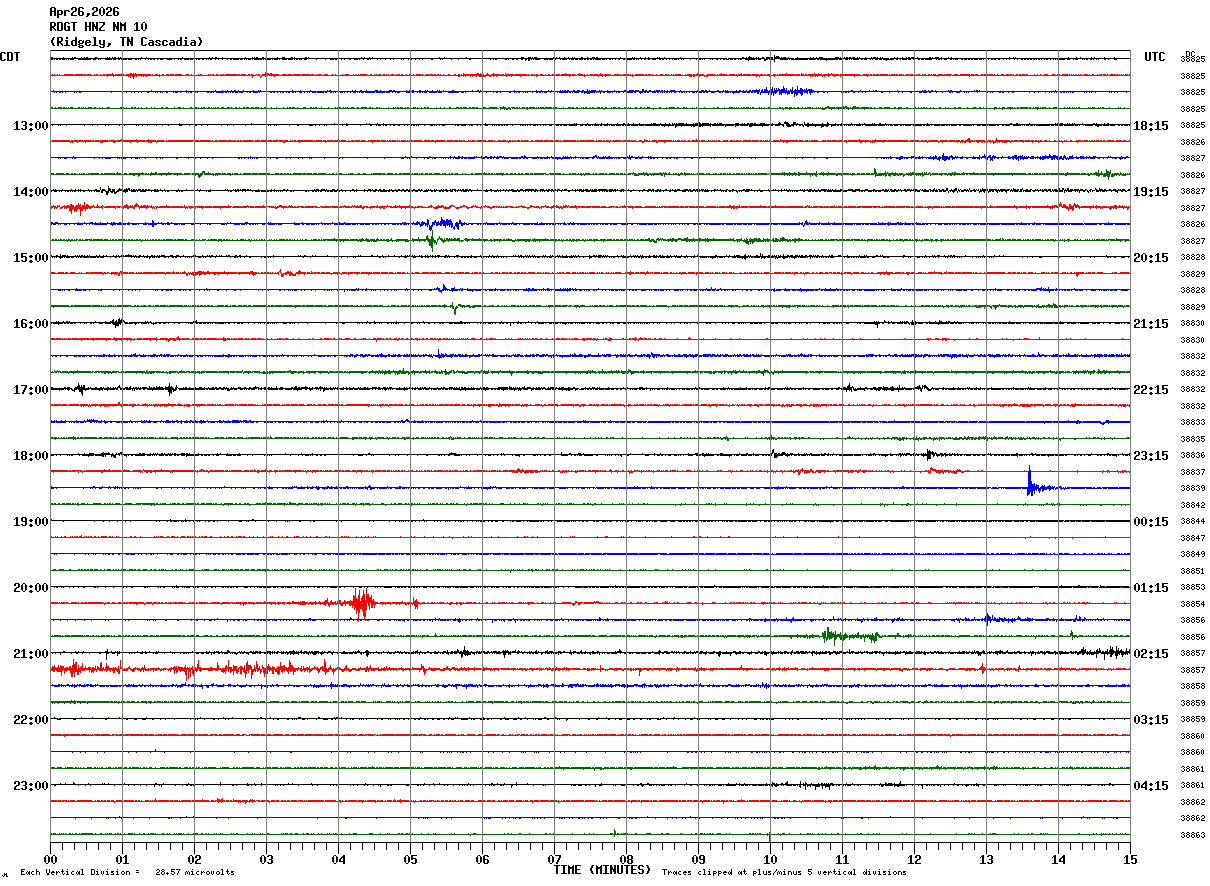The width and height of the screenshot is (1210, 886).
Task: Click the station code 'RDGT HNZ NM 10'
Action: (x=98, y=27)
